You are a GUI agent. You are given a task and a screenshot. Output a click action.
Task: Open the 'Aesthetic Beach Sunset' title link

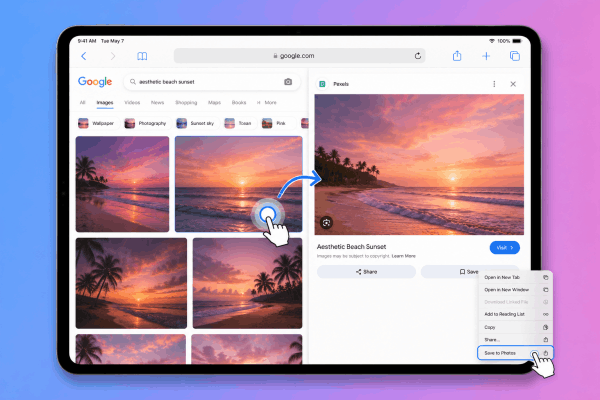(351, 247)
